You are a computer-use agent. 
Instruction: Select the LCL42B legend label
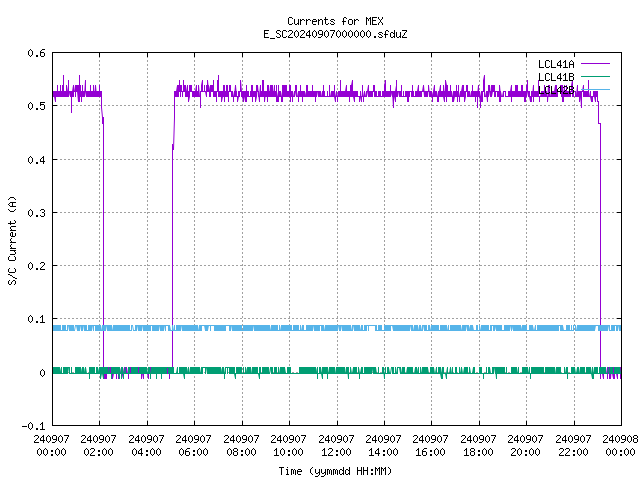coord(556,90)
